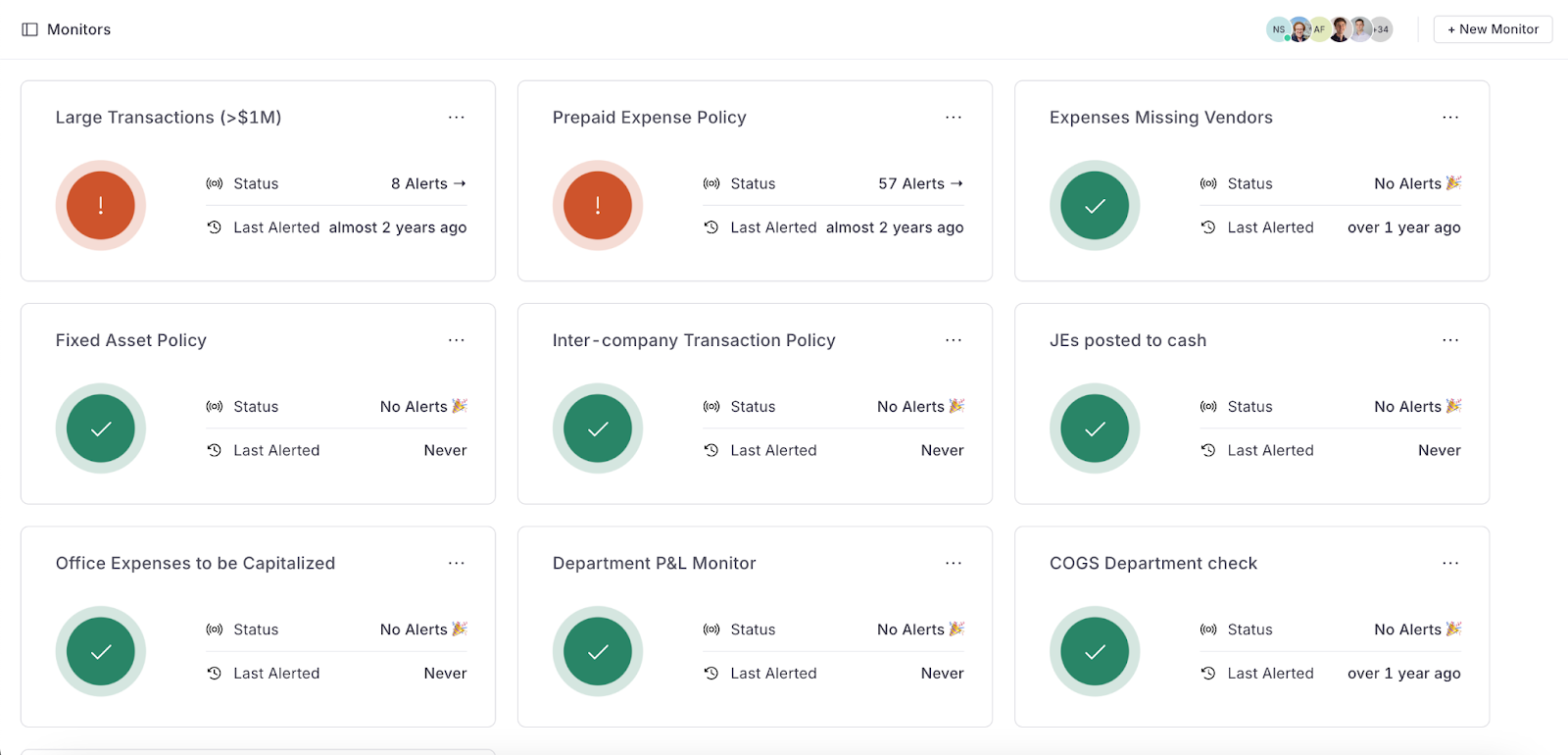Screen dimensions: 1568x755
Task: Click 'No Alerts' status on Expenses Missing Vendors
Action: pyautogui.click(x=1417, y=183)
